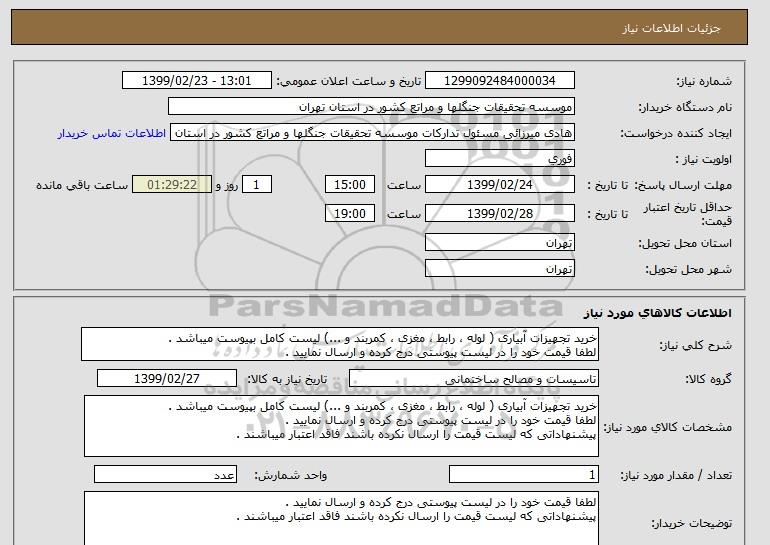Click the buyer organization name field
This screenshot has height=545, width=770.
tap(371, 107)
